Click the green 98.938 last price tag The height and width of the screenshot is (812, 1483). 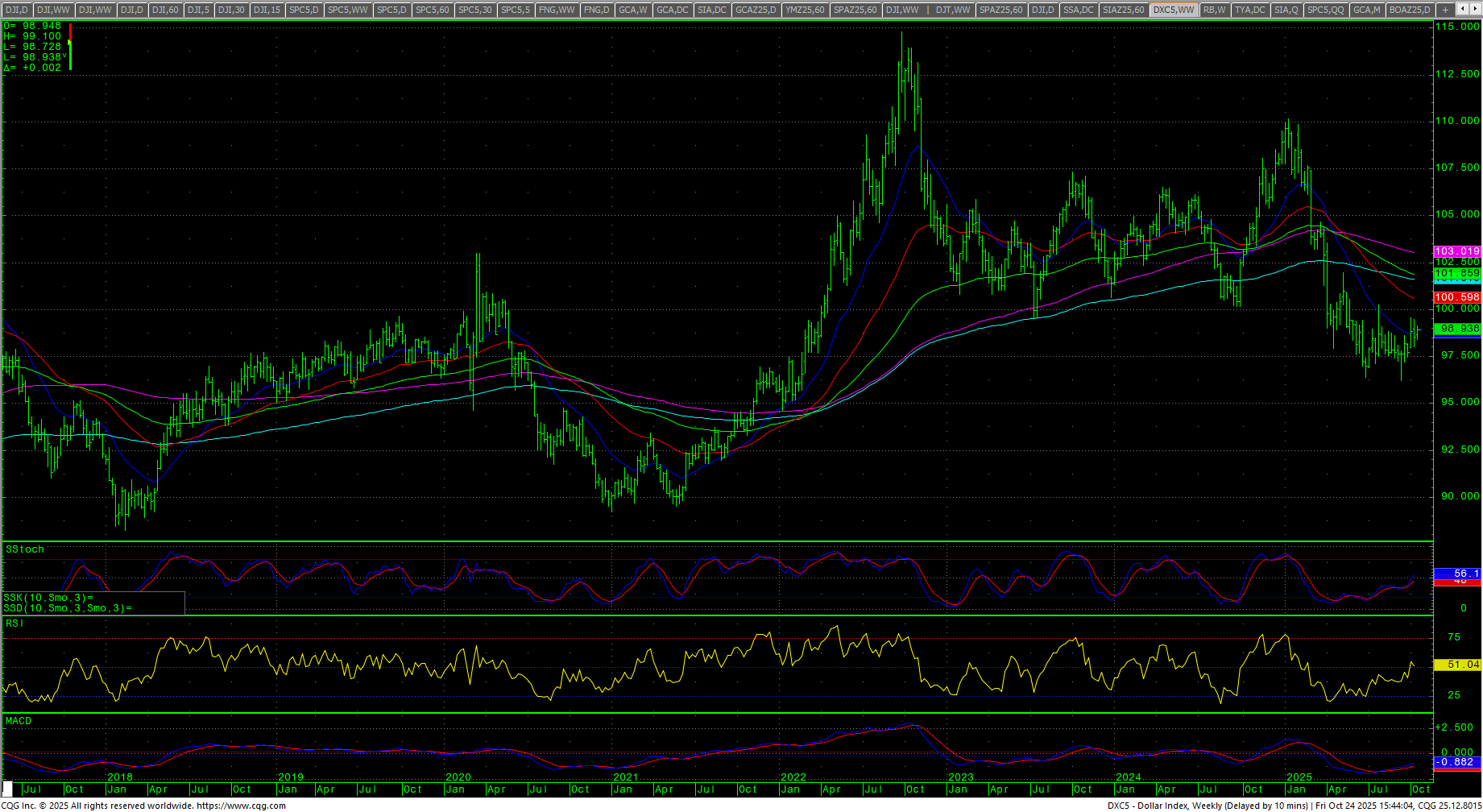coord(1457,329)
